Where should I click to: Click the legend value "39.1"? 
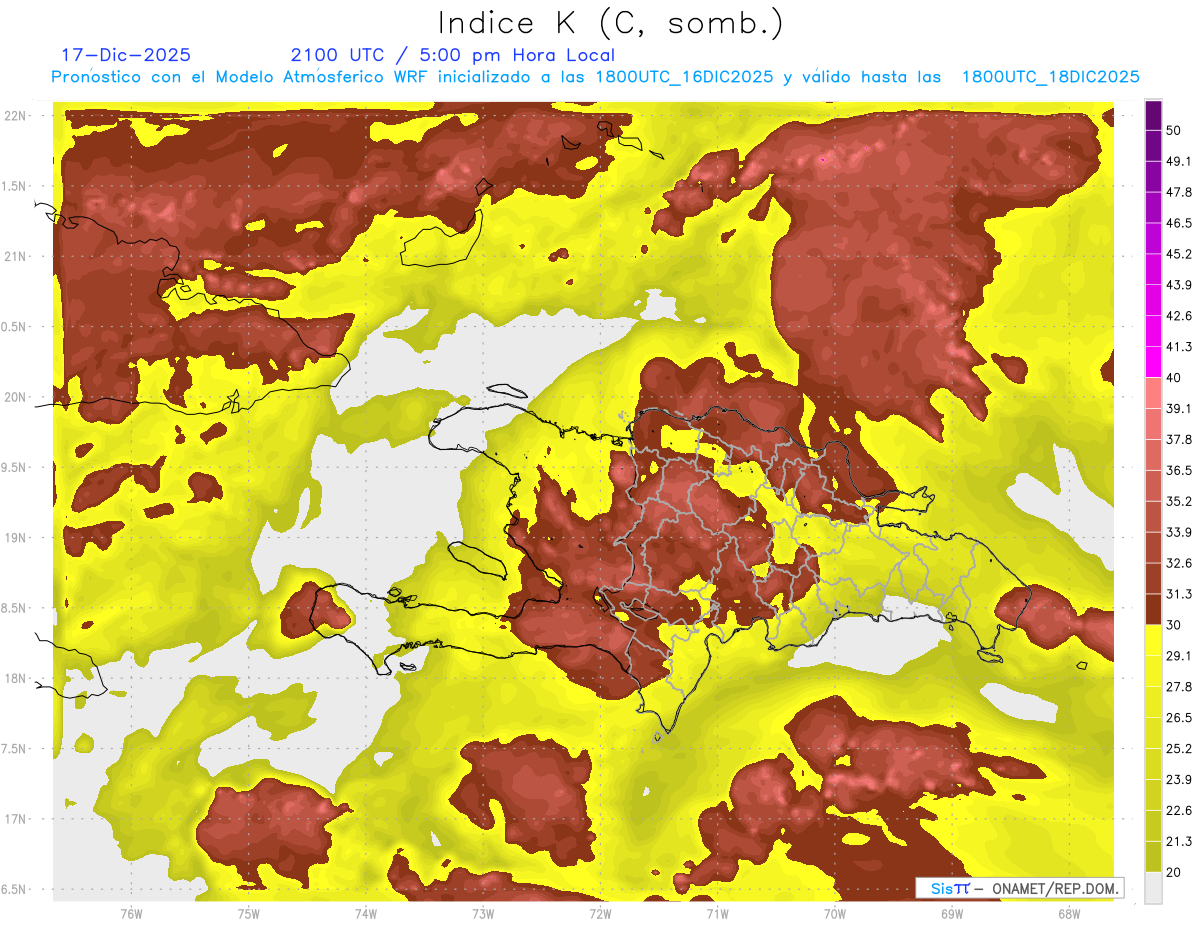pos(1179,408)
